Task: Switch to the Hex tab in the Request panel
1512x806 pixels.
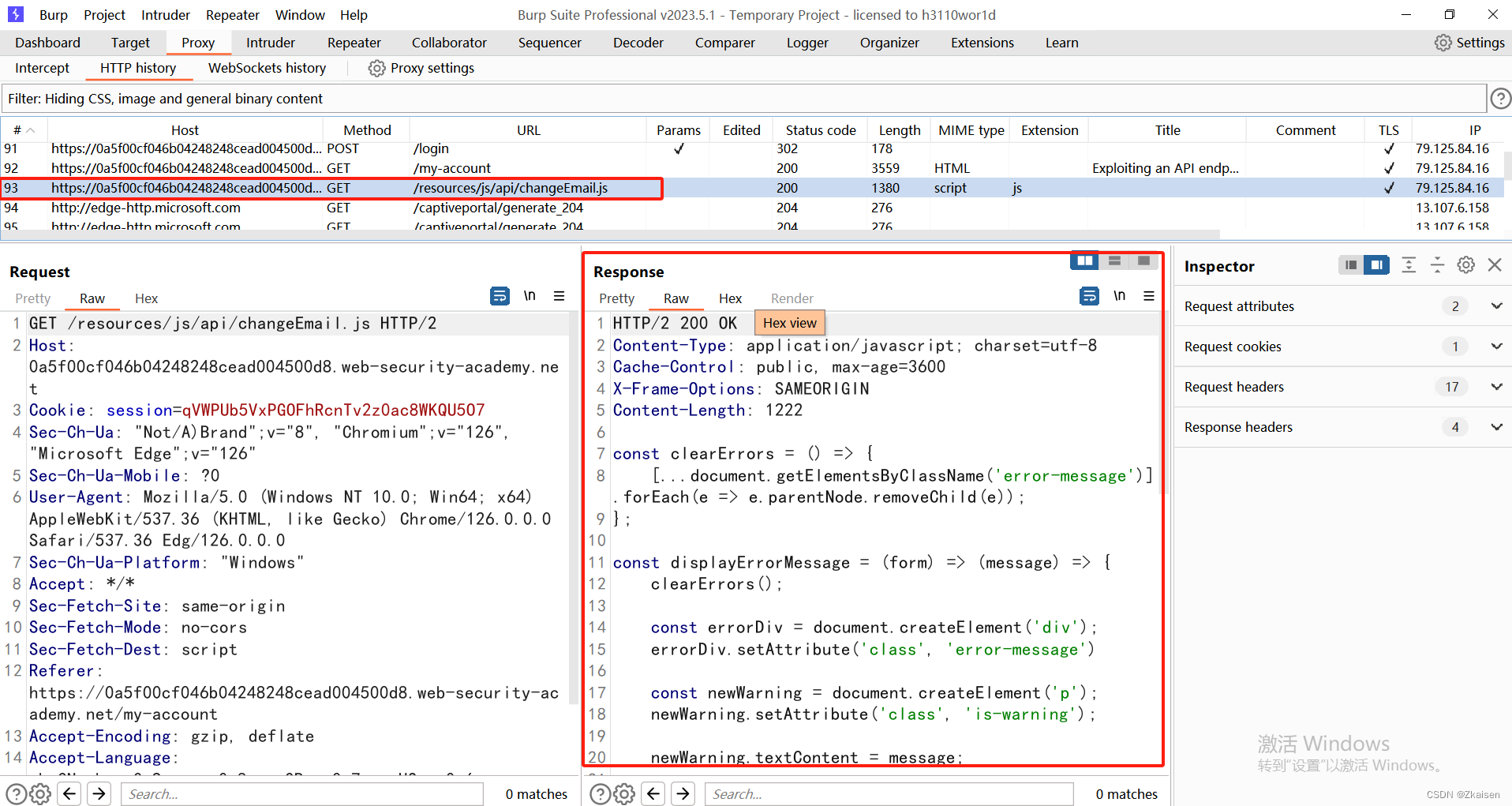Action: coord(146,298)
